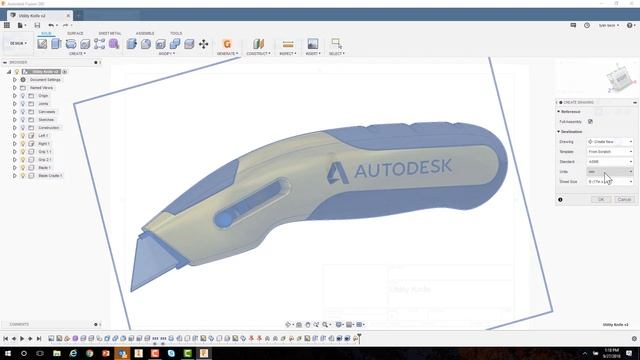Select the Press Pull tool

(131, 44)
